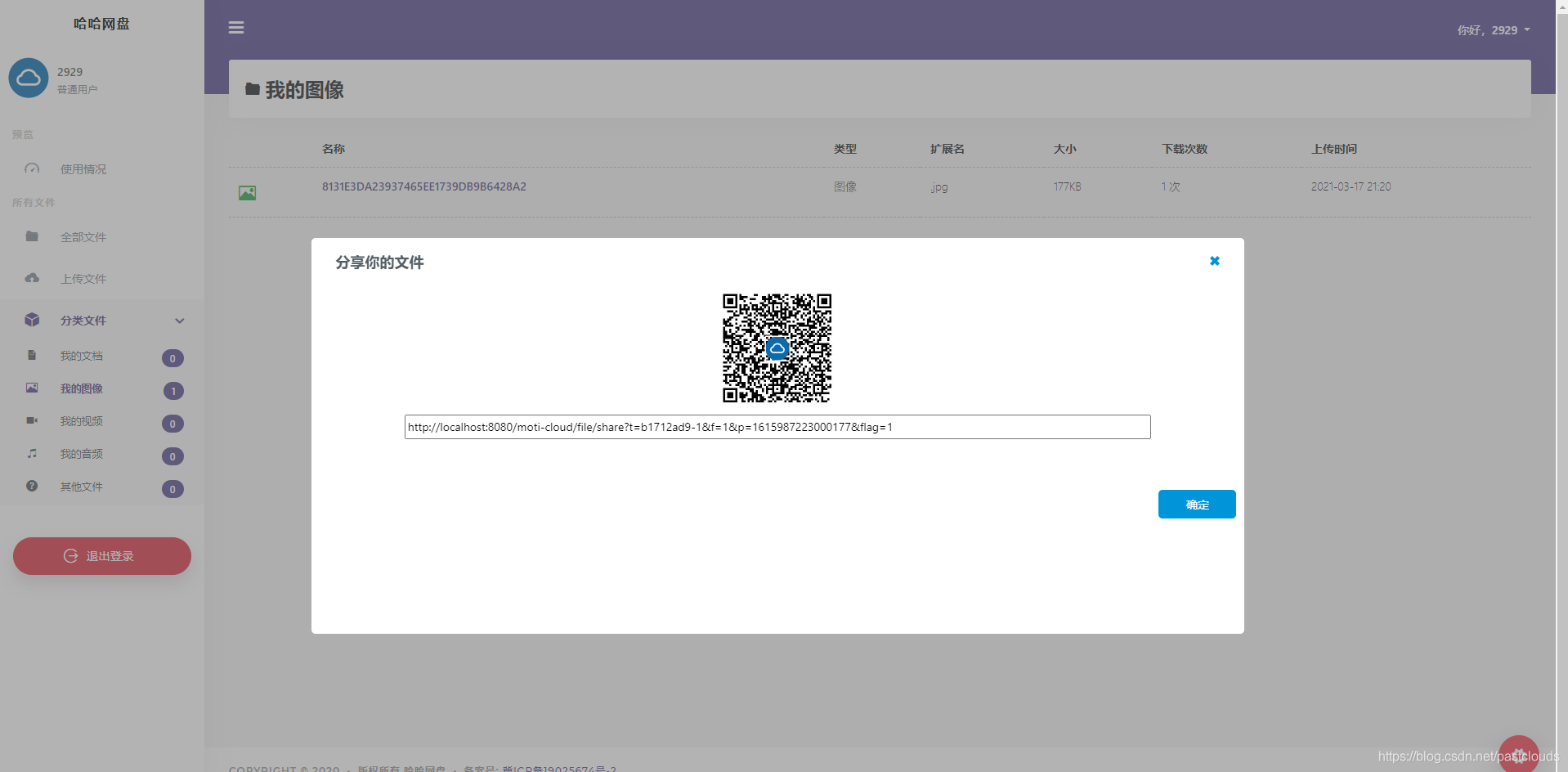Select 我的视频 category
This screenshot has height=772, width=1568.
(x=81, y=421)
